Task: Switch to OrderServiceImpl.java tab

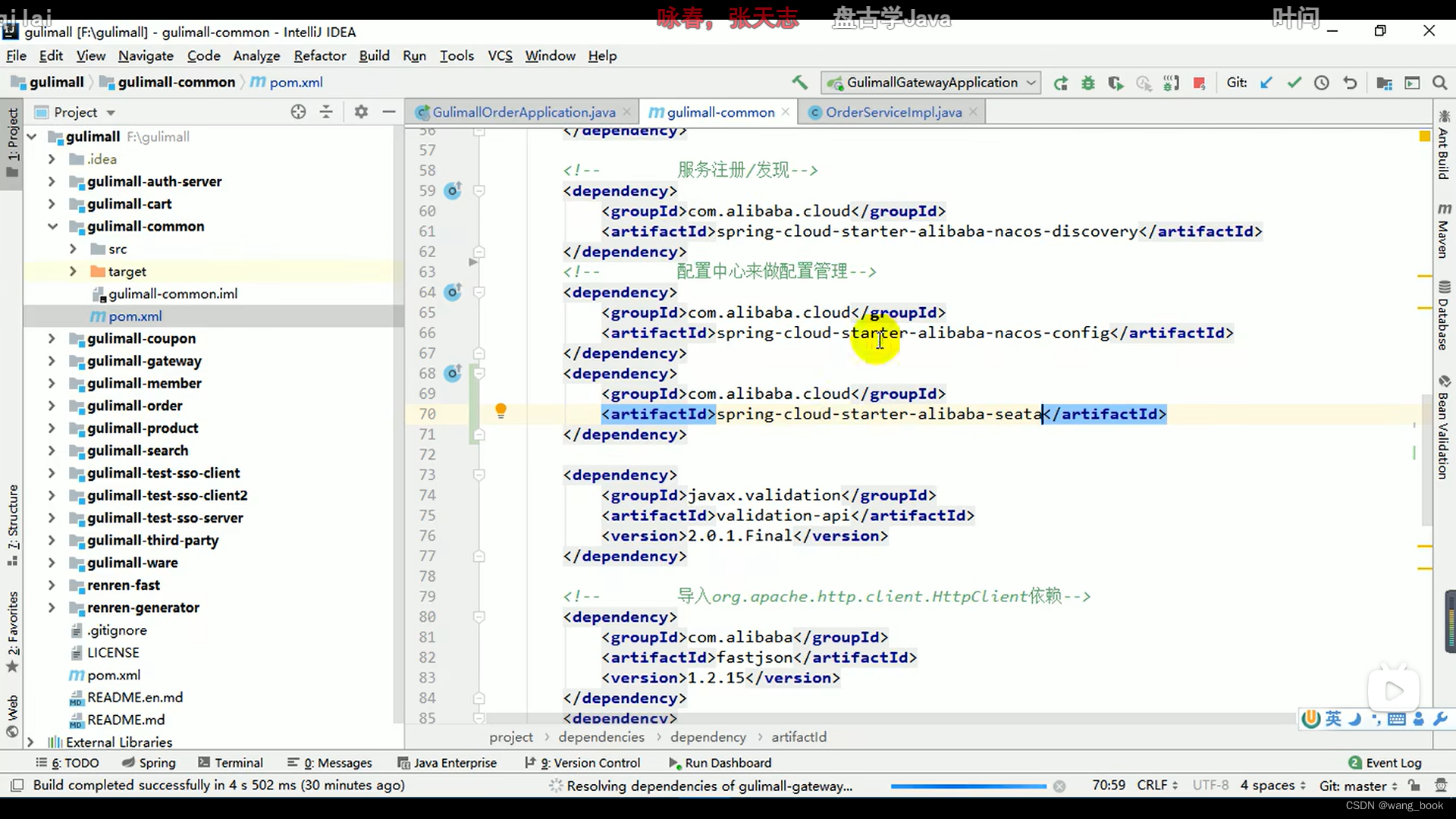Action: click(x=893, y=112)
